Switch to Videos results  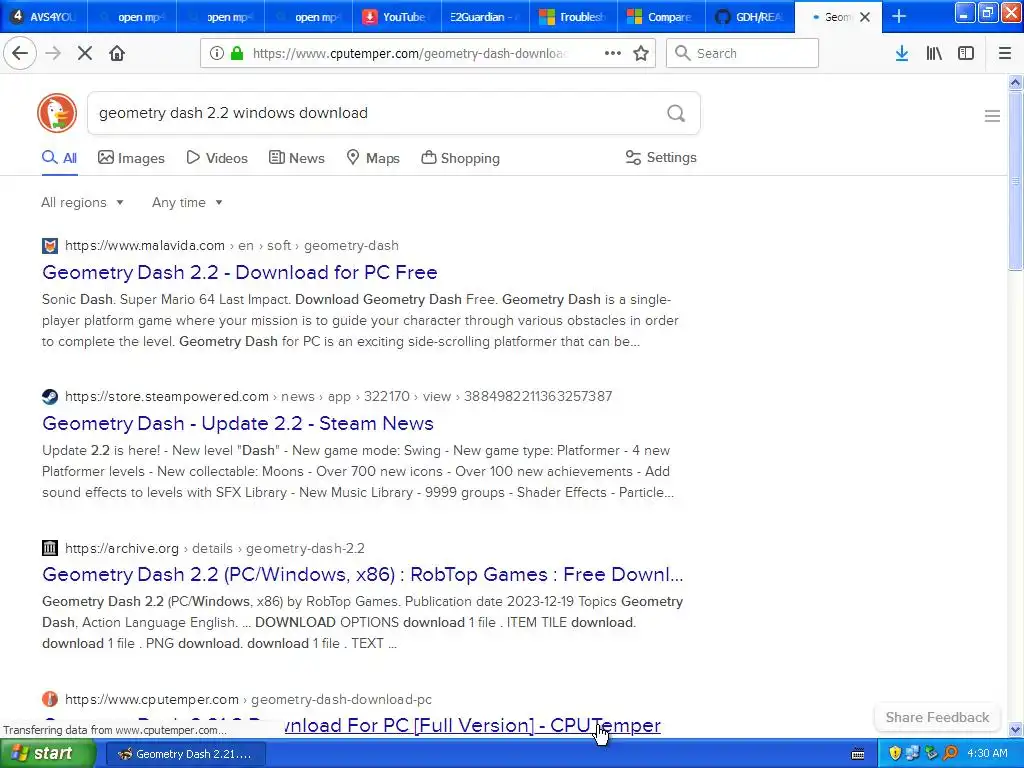[x=217, y=158]
